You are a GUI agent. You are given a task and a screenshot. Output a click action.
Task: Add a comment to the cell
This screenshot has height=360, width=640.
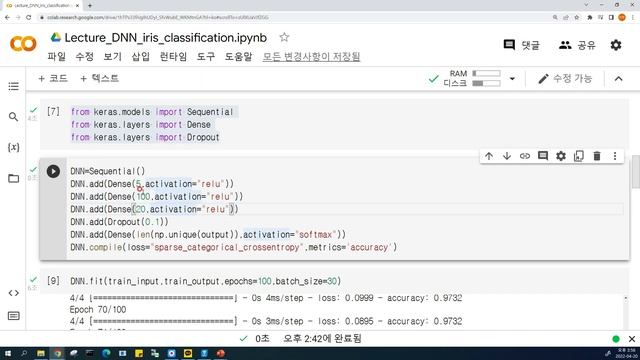543,156
